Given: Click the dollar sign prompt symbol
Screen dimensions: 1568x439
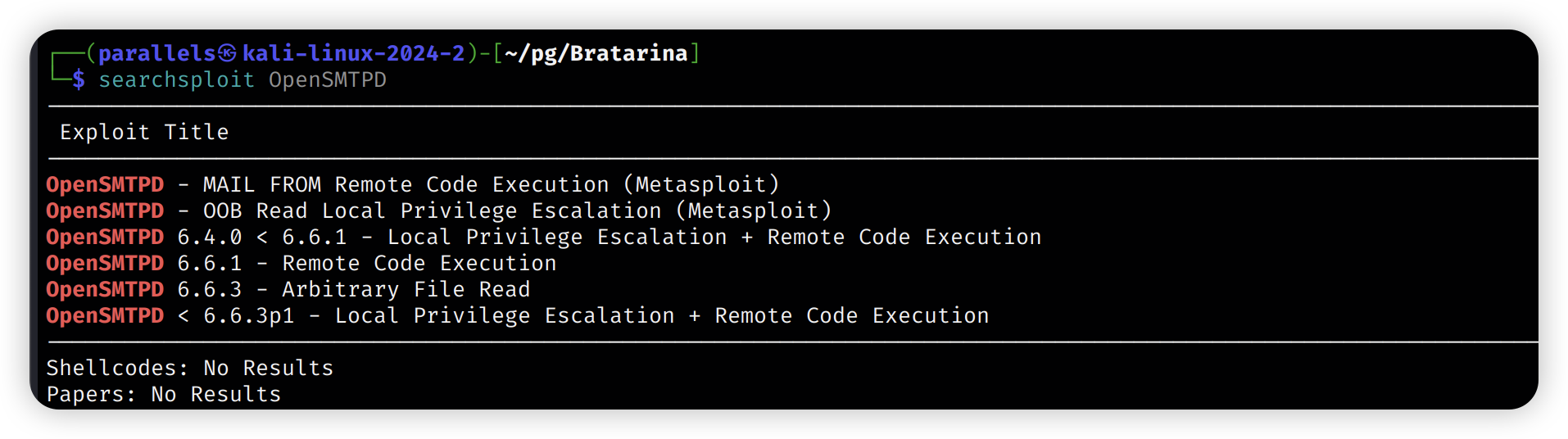Looking at the screenshot, I should click(x=79, y=79).
